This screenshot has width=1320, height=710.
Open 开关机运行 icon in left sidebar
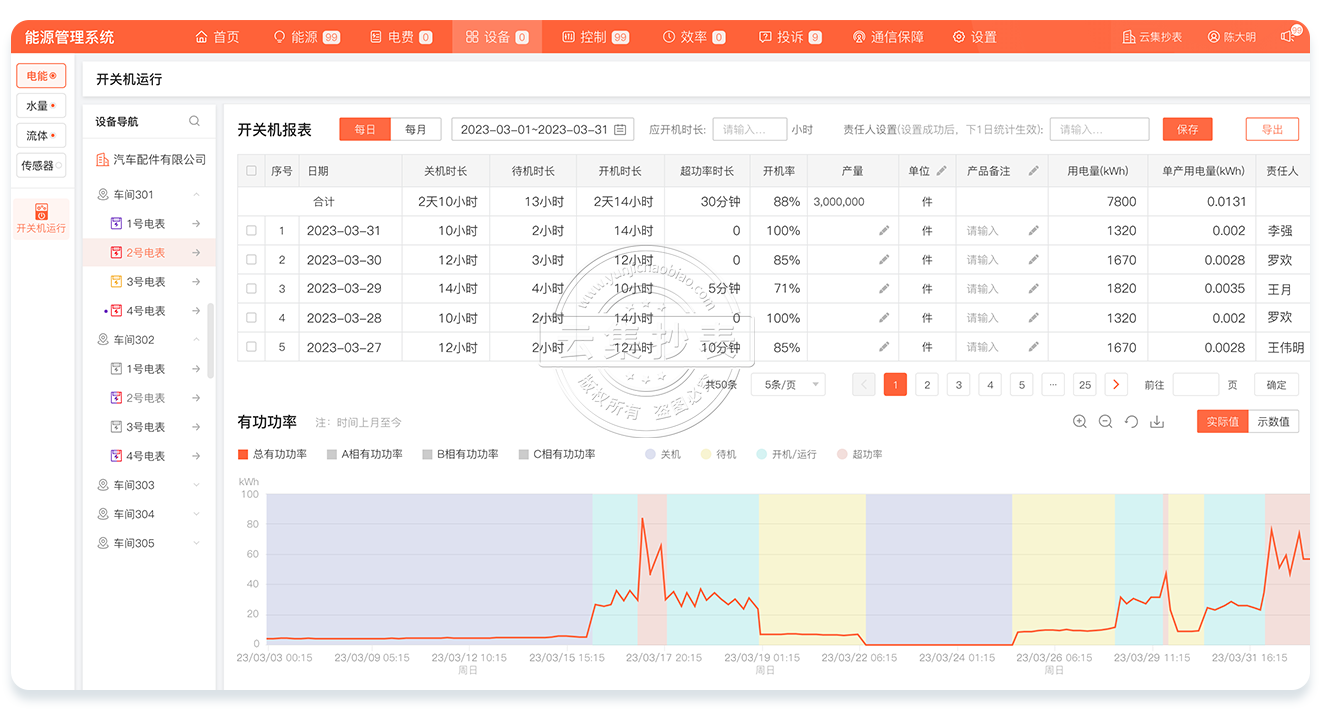41,218
